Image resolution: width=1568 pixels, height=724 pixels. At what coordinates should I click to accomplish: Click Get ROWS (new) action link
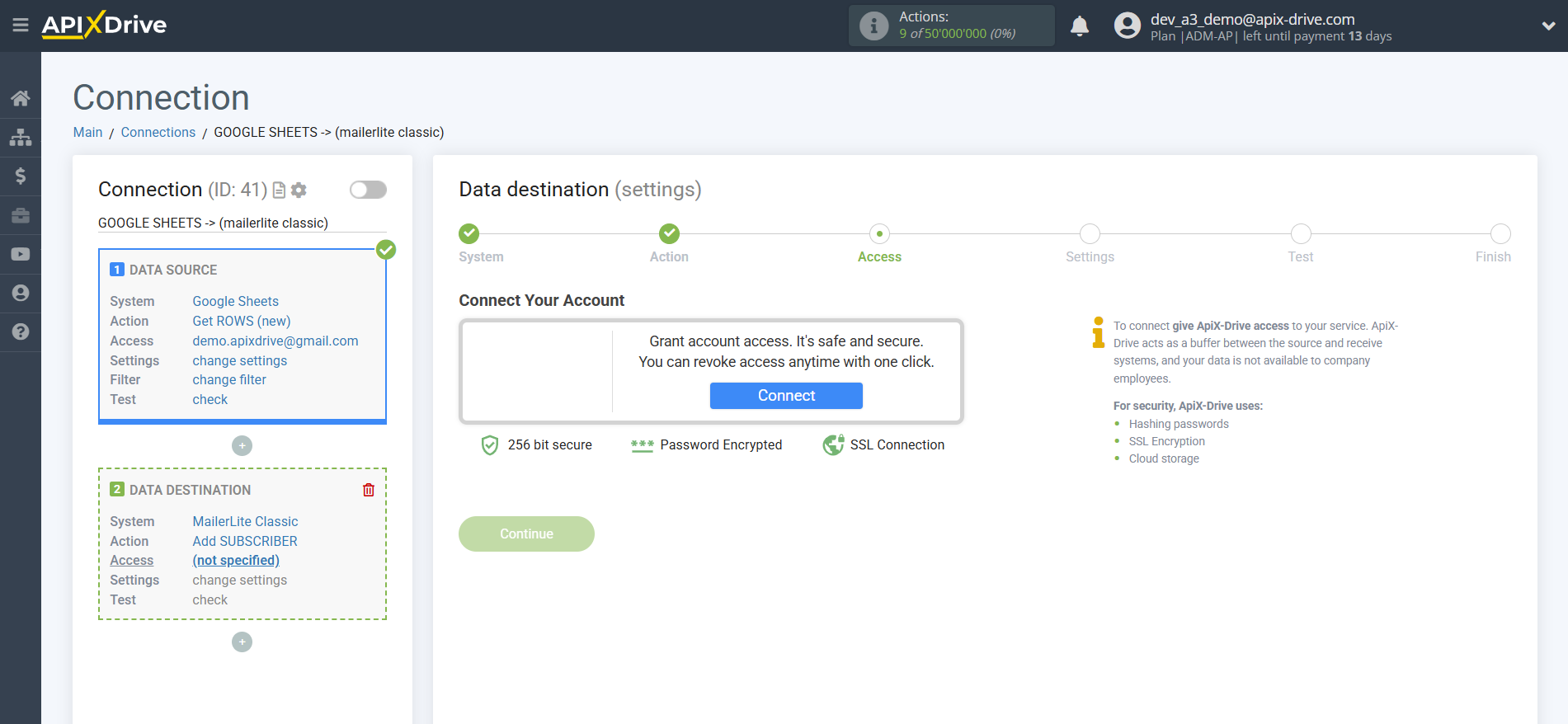click(242, 321)
